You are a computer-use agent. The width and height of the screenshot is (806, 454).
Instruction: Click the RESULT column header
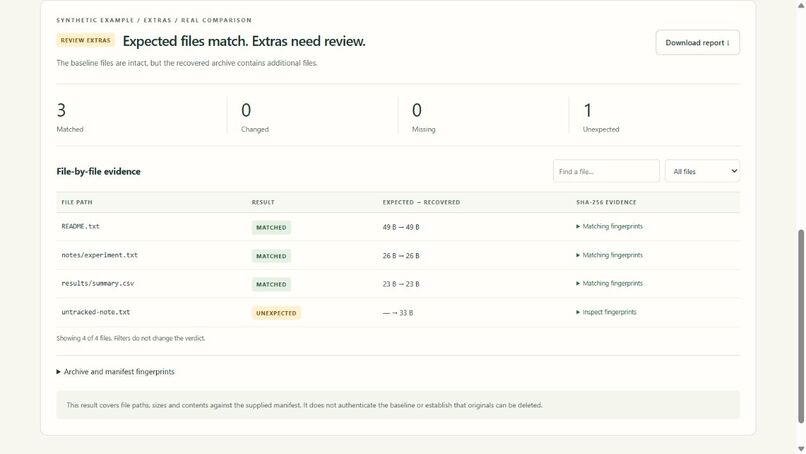pyautogui.click(x=263, y=202)
